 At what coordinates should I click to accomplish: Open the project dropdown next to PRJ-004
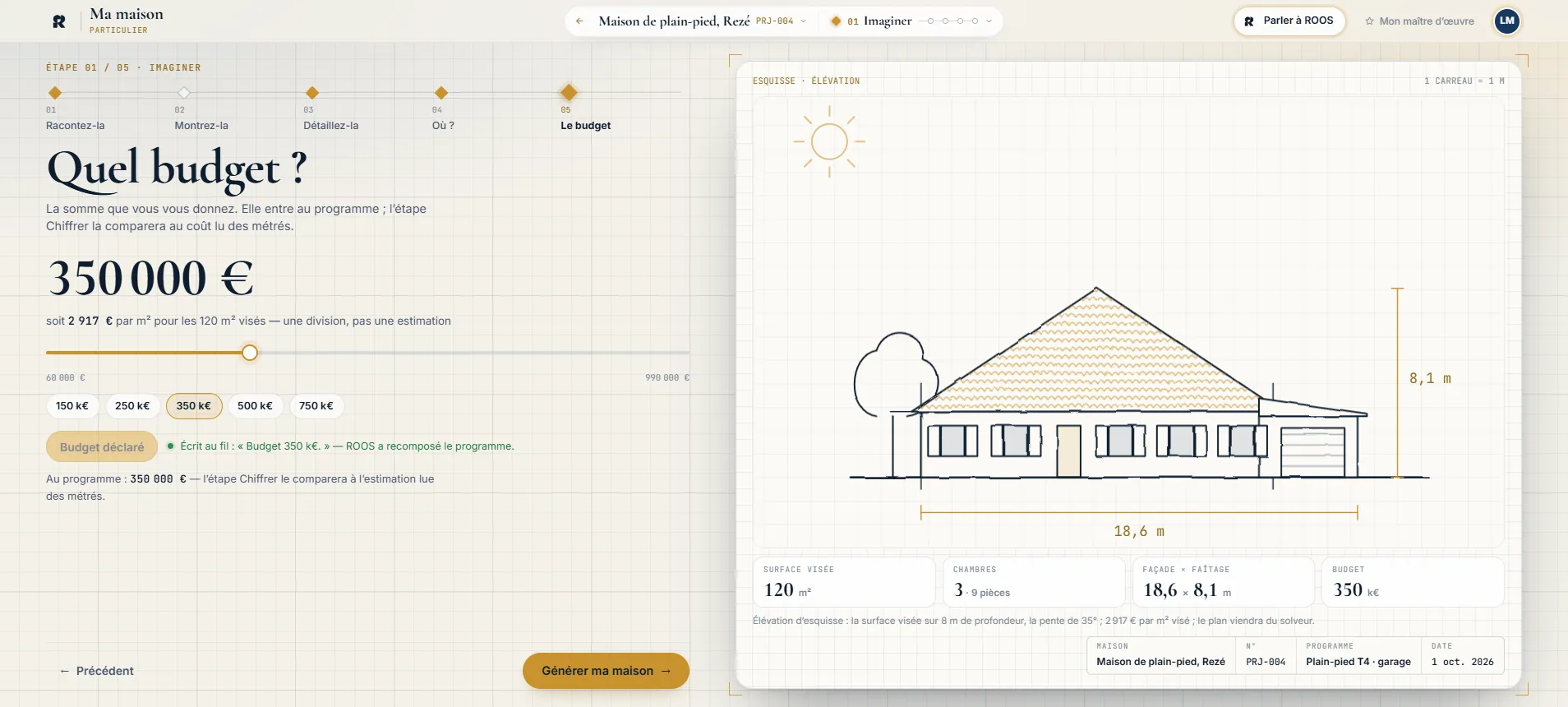click(x=803, y=21)
